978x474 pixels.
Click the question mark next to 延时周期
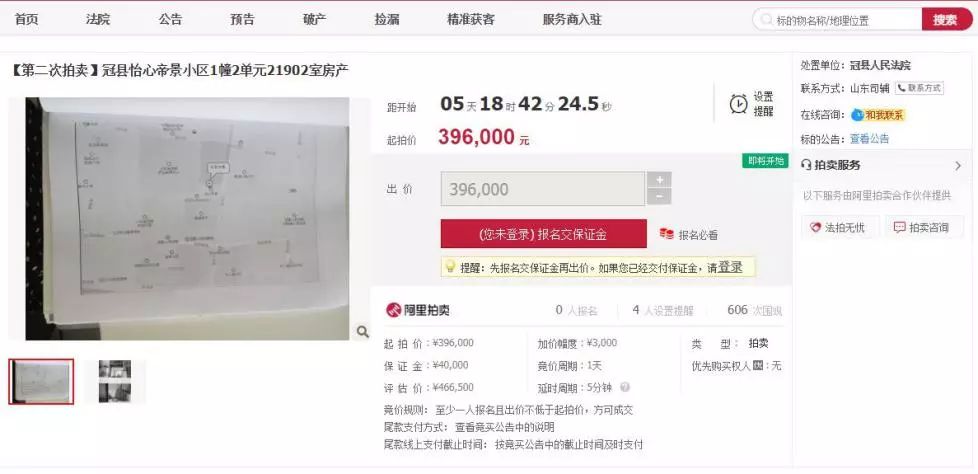pyautogui.click(x=625, y=387)
